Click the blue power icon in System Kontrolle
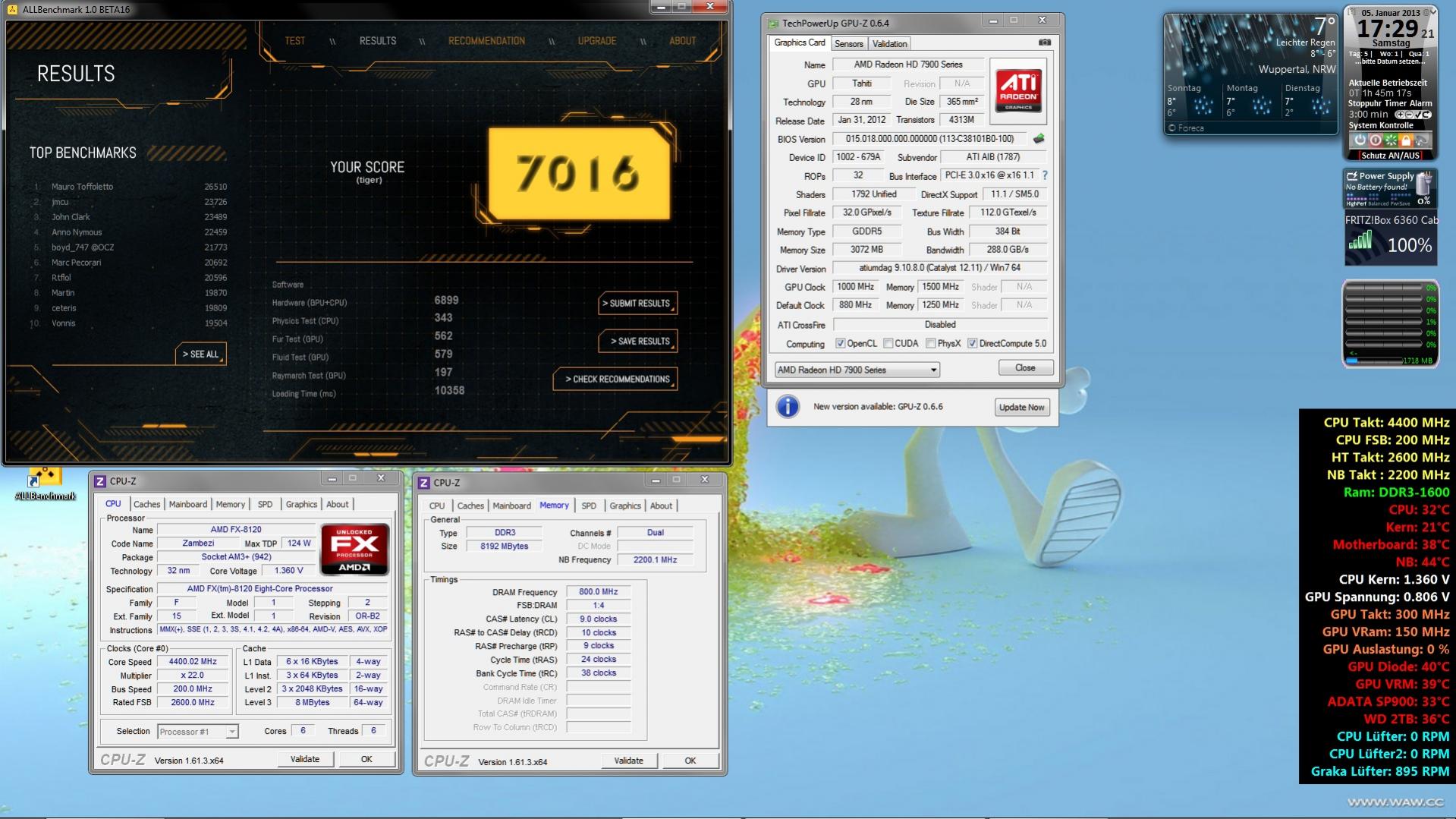This screenshot has height=819, width=1456. [1360, 140]
